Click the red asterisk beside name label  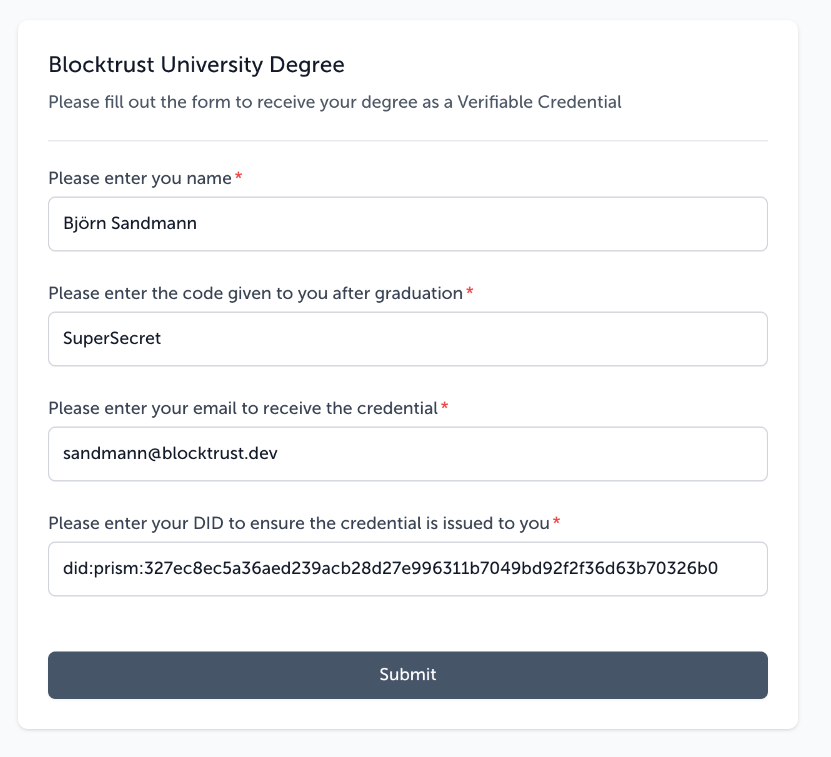[238, 176]
